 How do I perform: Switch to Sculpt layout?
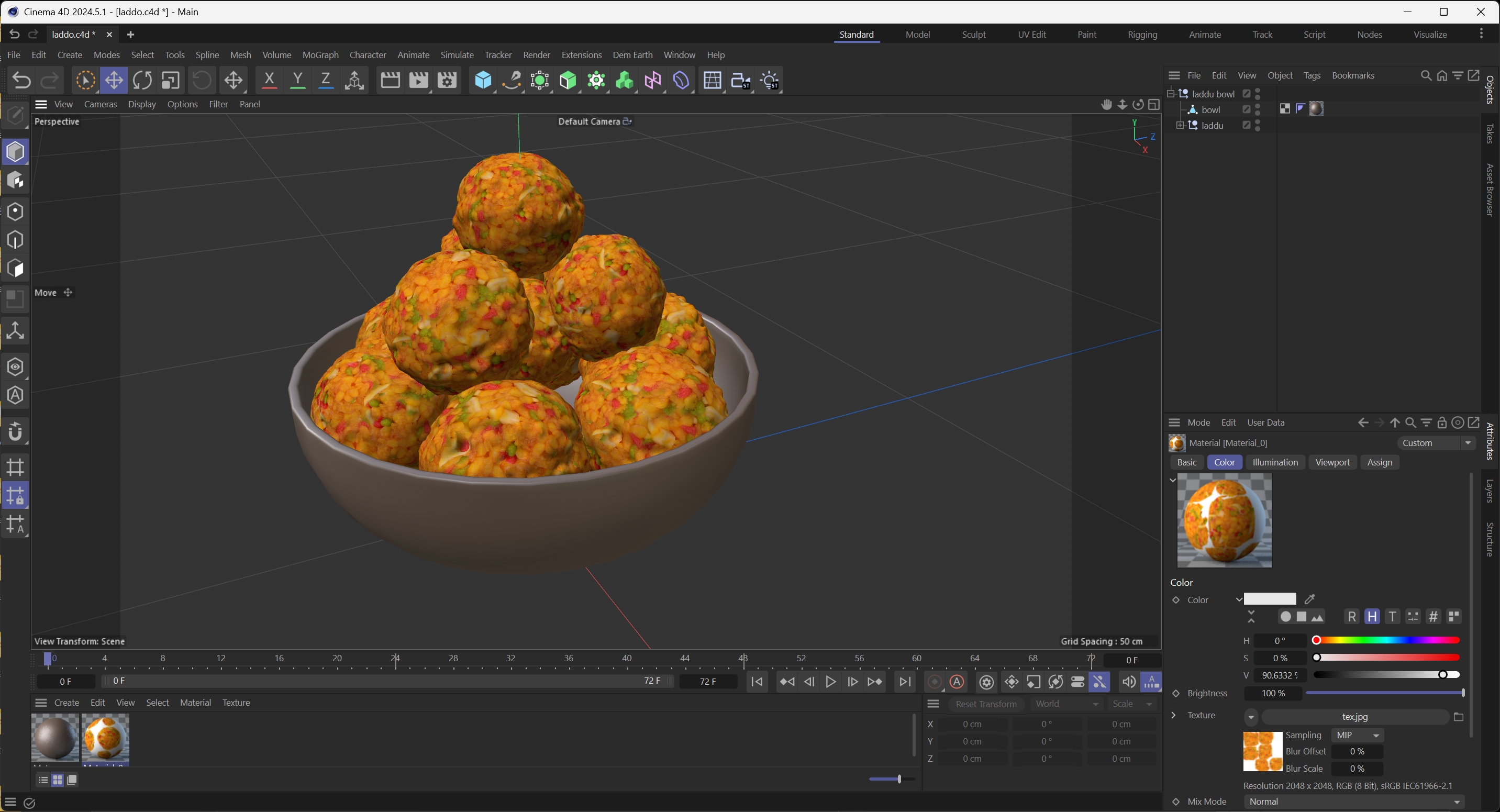973,35
